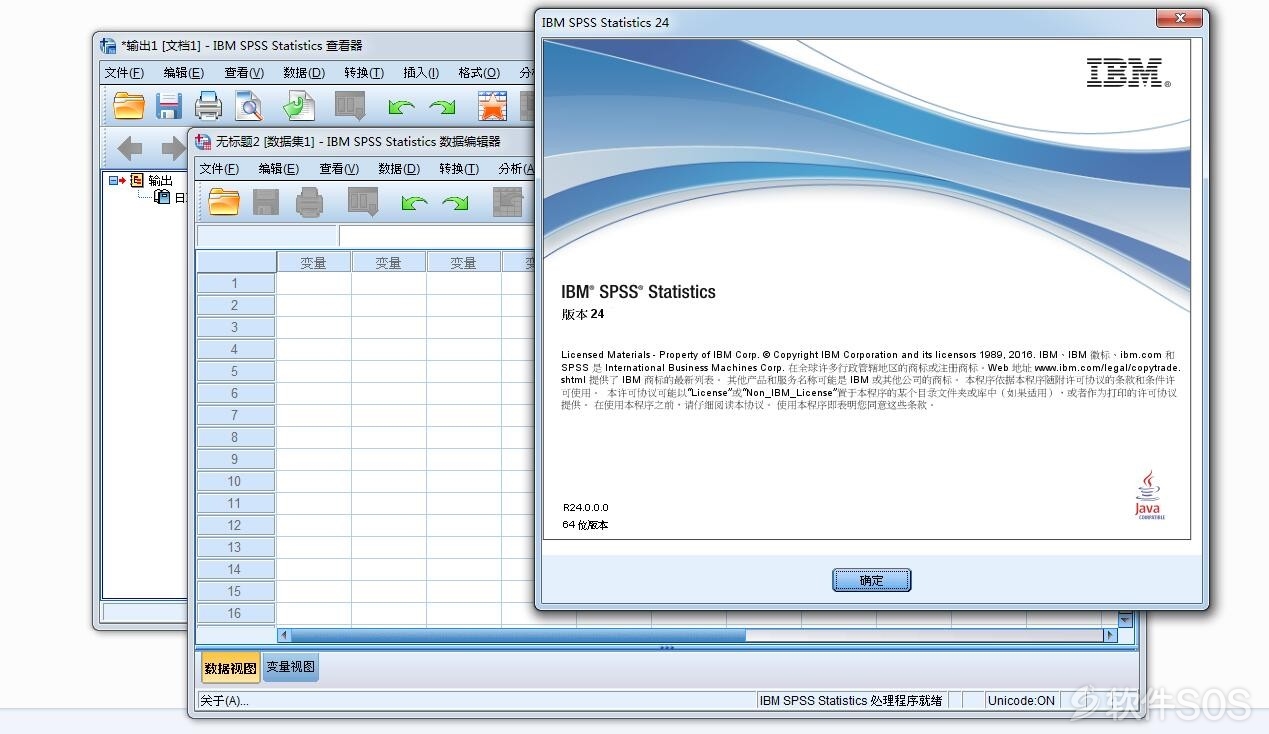Click left arrow of horizontal scrollbar
Viewport: 1269px width, 734px height.
(x=284, y=635)
